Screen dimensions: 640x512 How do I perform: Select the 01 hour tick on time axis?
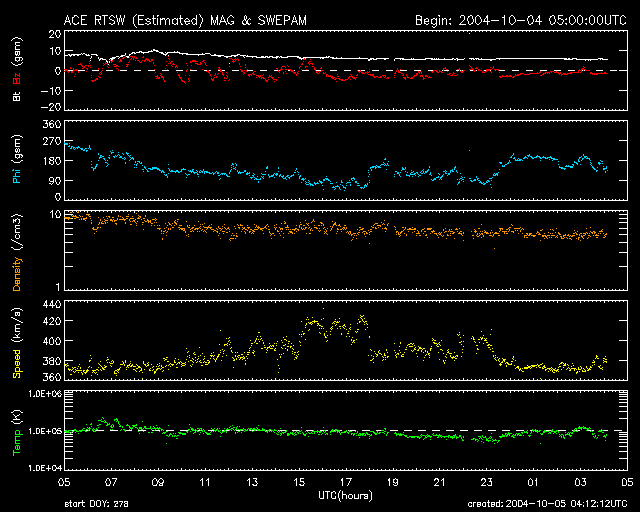click(534, 482)
